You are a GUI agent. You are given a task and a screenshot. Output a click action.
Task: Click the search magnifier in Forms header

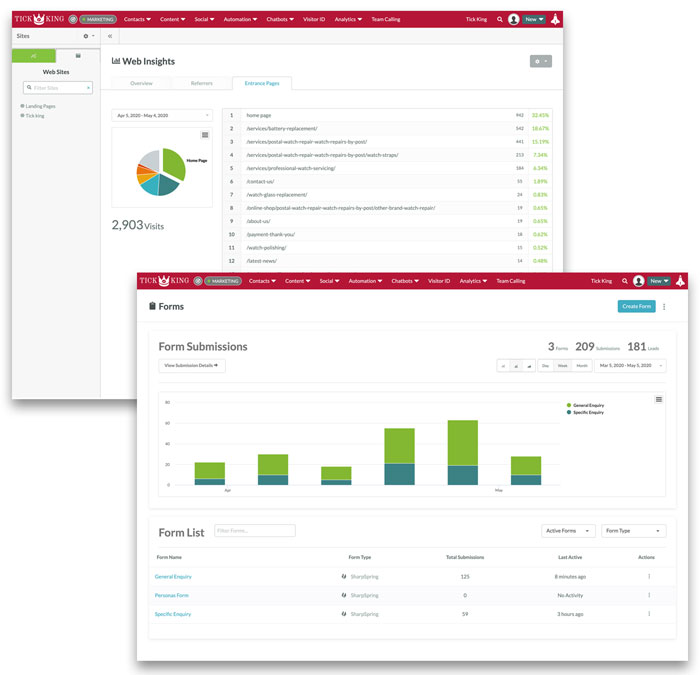coord(625,281)
